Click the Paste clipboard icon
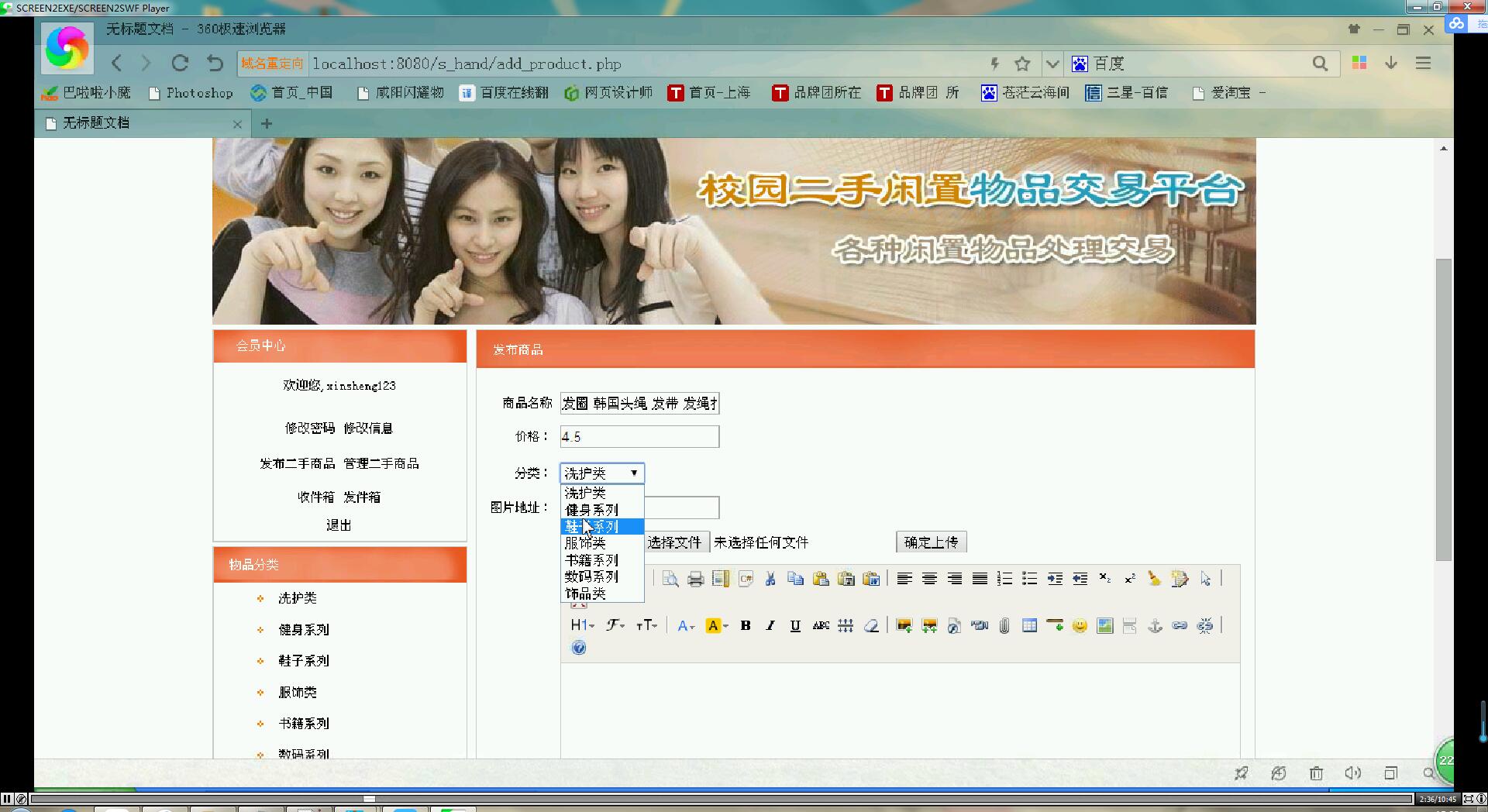Viewport: 1488px width, 812px height. point(821,579)
